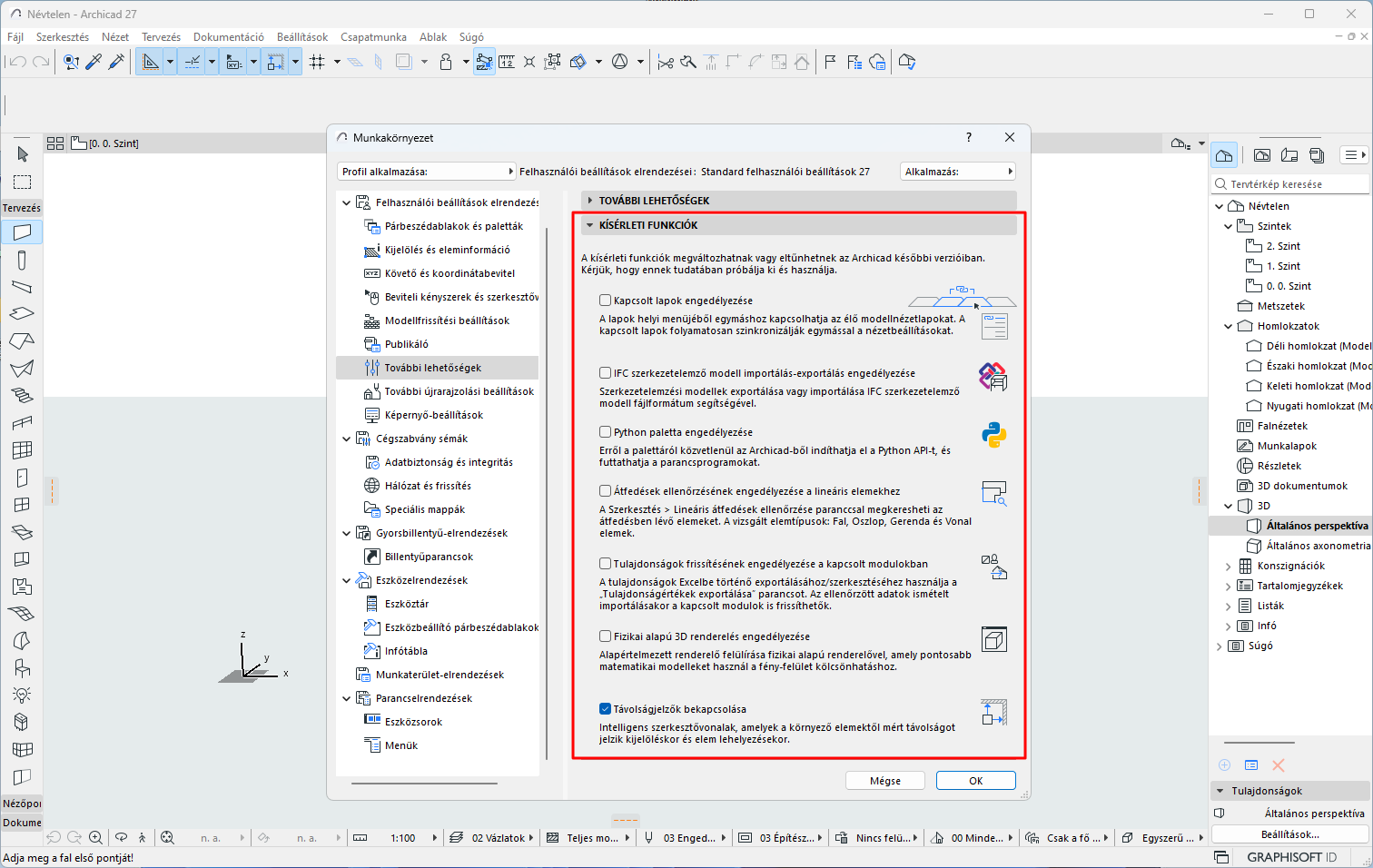Screen dimensions: 1373x868
Task: Click the OK button in the dialog
Action: [976, 781]
